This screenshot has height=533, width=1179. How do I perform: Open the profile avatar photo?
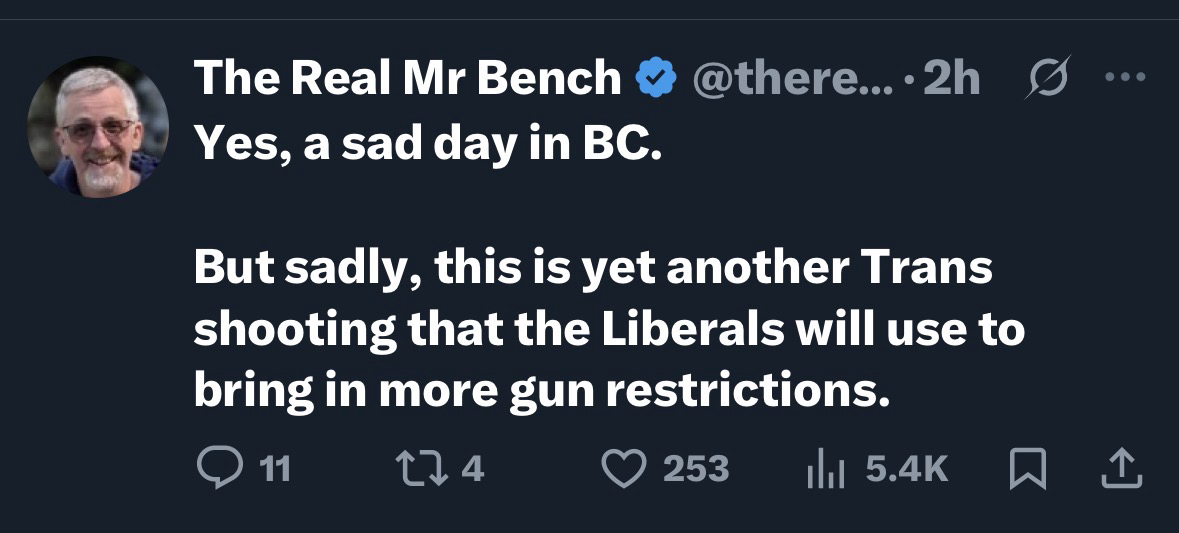coord(97,126)
